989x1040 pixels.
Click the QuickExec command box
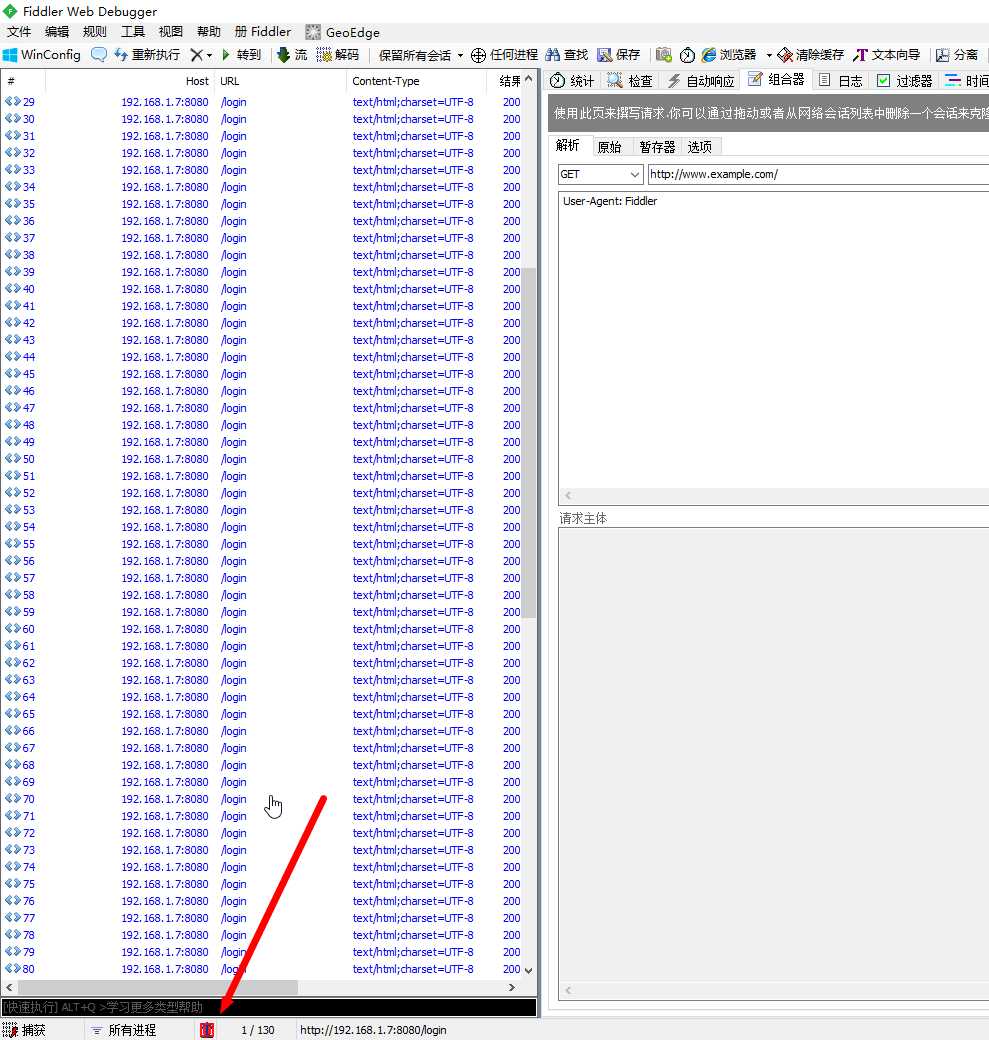click(269, 1007)
